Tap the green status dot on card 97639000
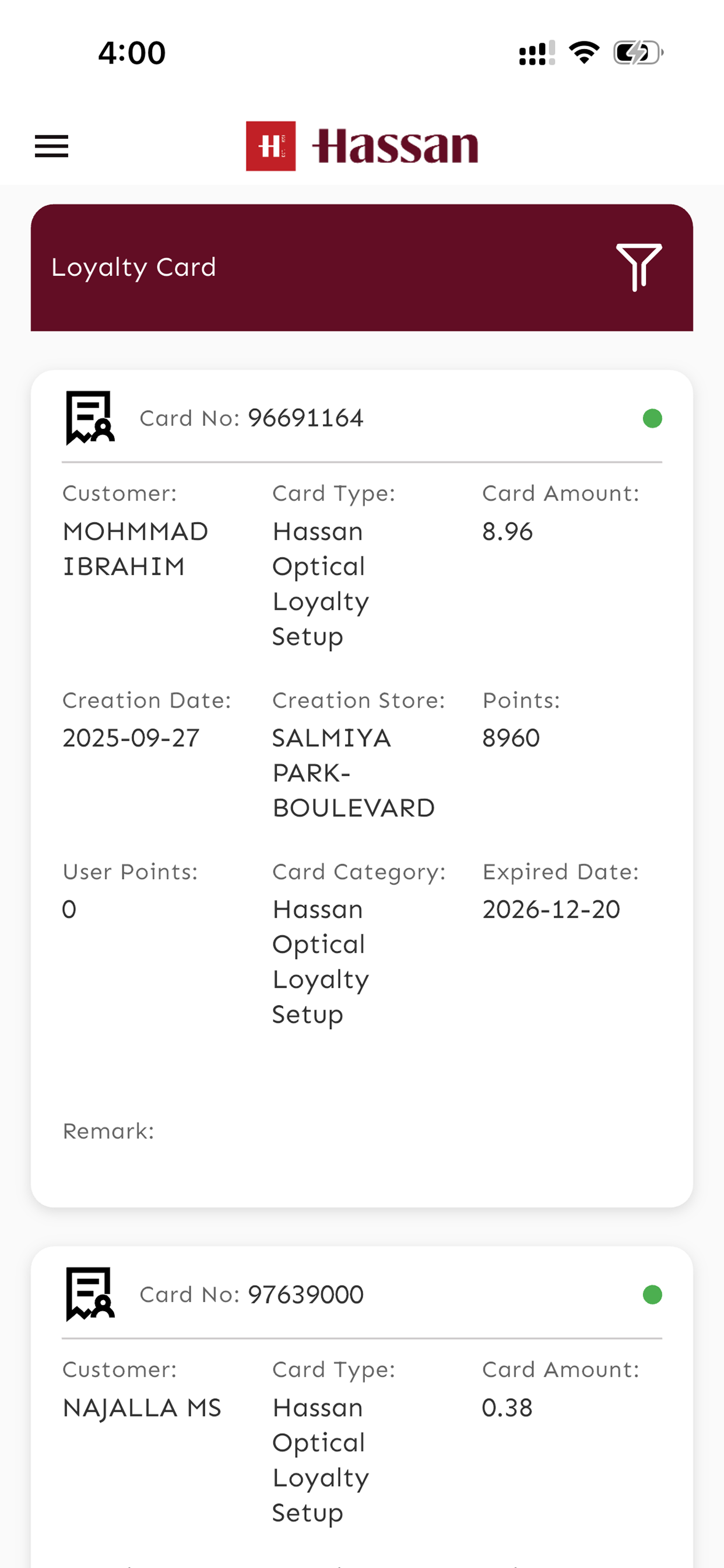This screenshot has height=1568, width=724. coord(652,1294)
